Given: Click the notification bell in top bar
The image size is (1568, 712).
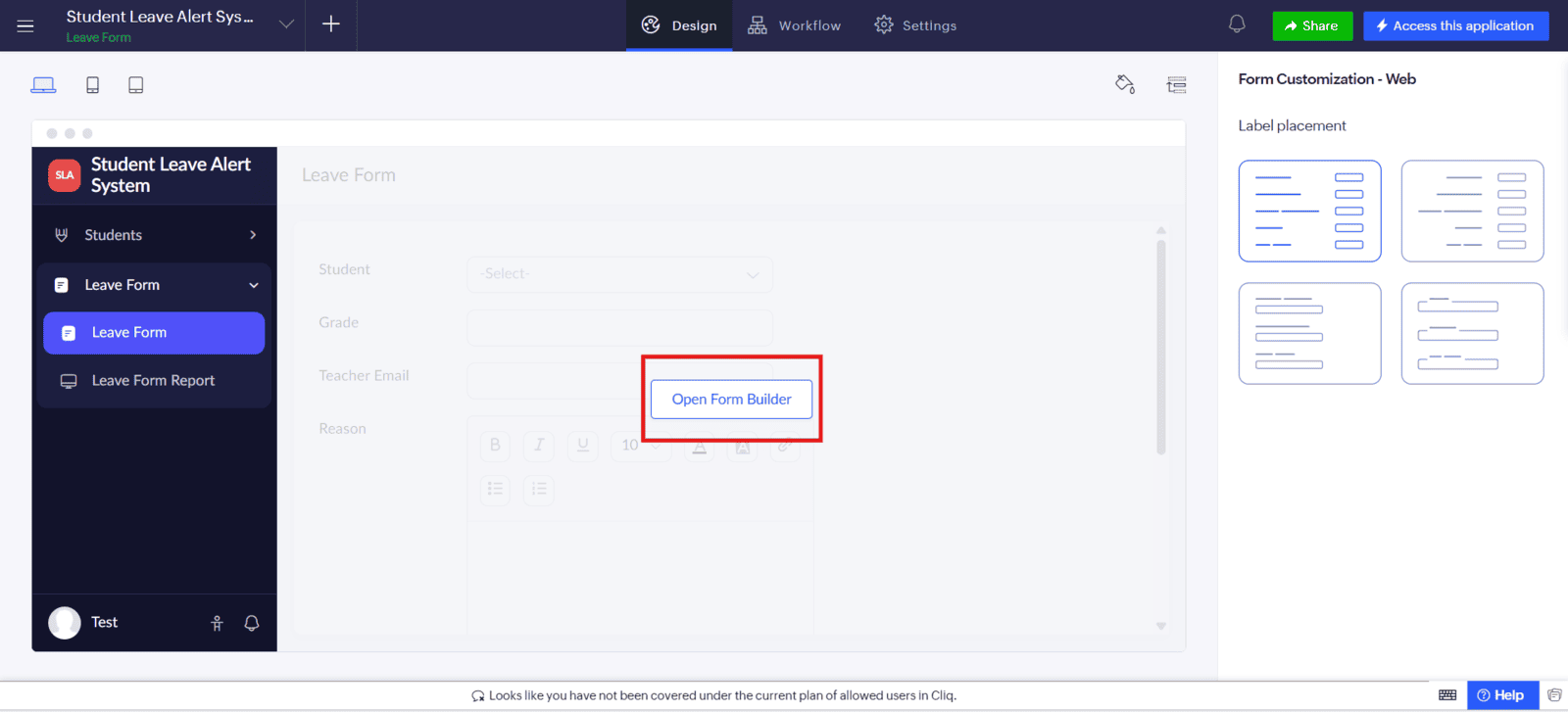Looking at the screenshot, I should coord(1237,24).
